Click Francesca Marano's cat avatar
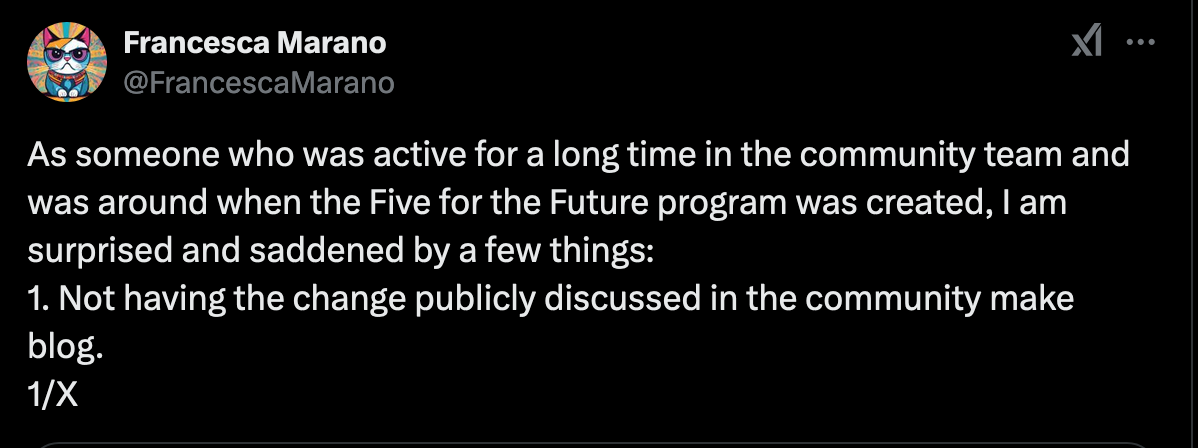 (68, 62)
